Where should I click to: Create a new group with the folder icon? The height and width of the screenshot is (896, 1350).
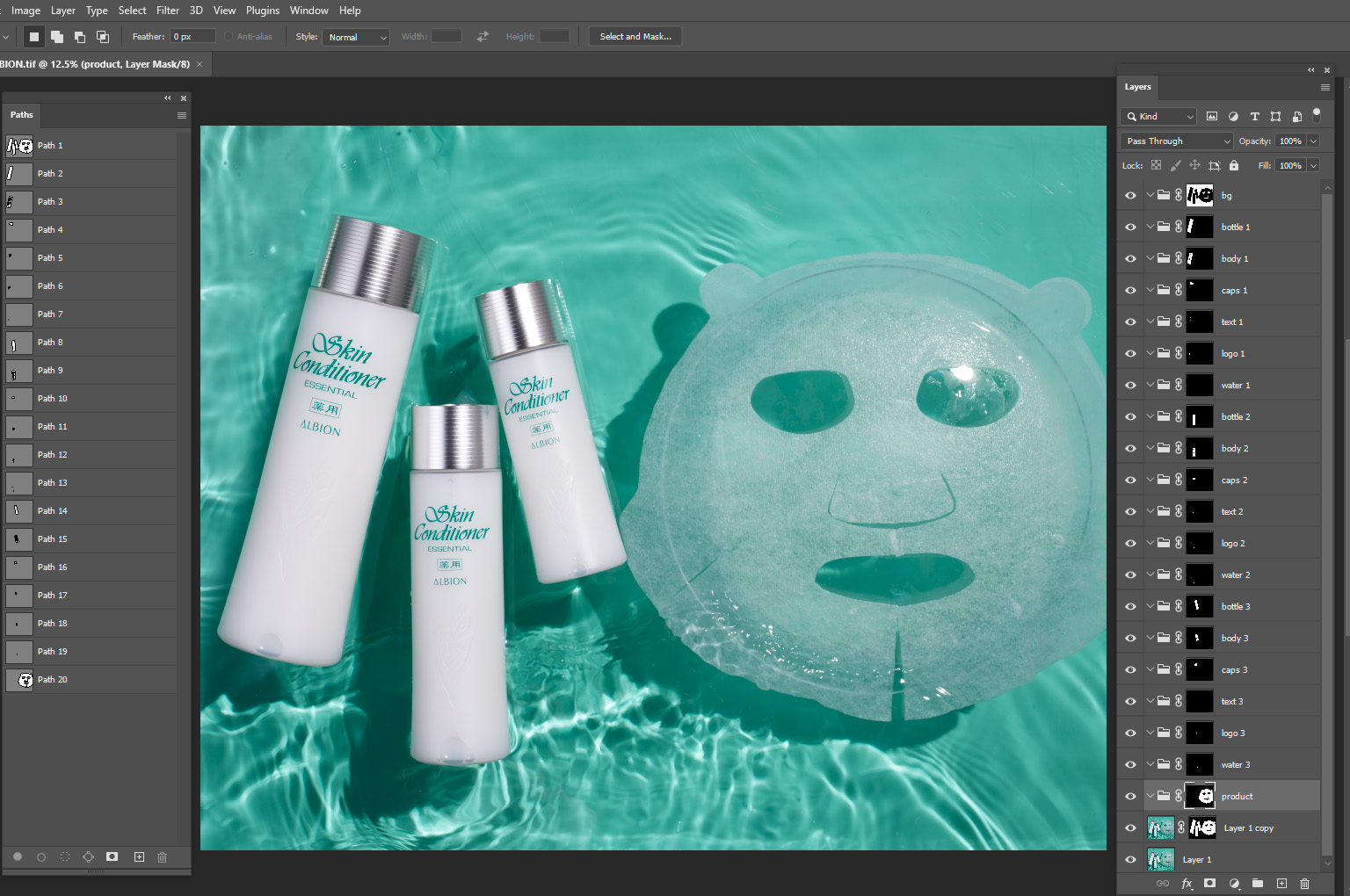coord(1258,883)
